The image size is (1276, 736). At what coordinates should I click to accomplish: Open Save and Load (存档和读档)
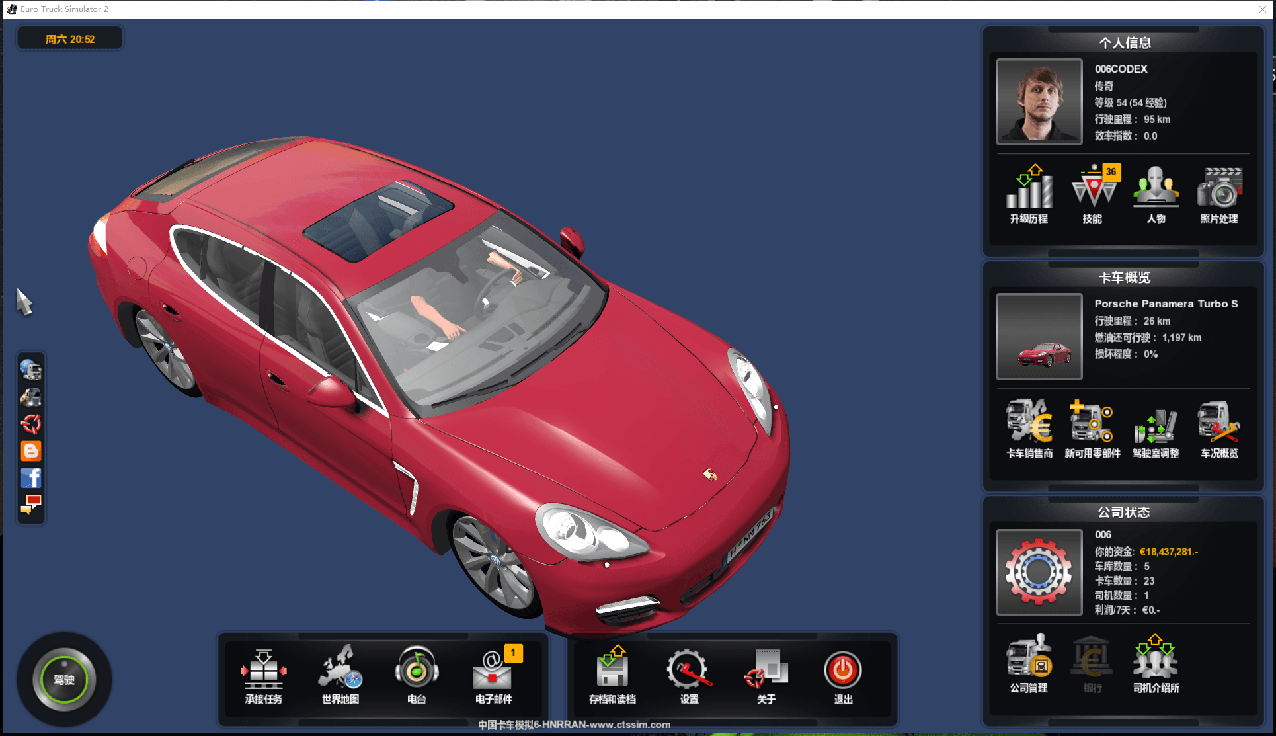pyautogui.click(x=612, y=670)
